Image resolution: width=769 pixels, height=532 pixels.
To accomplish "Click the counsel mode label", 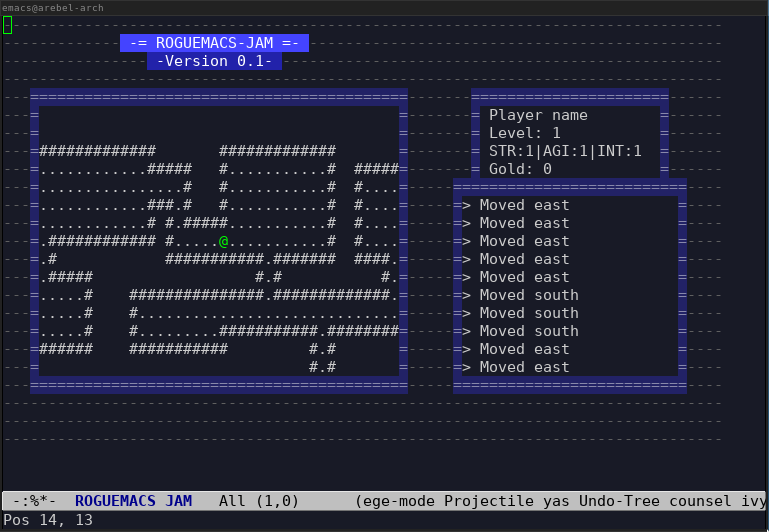I will 700,501.
